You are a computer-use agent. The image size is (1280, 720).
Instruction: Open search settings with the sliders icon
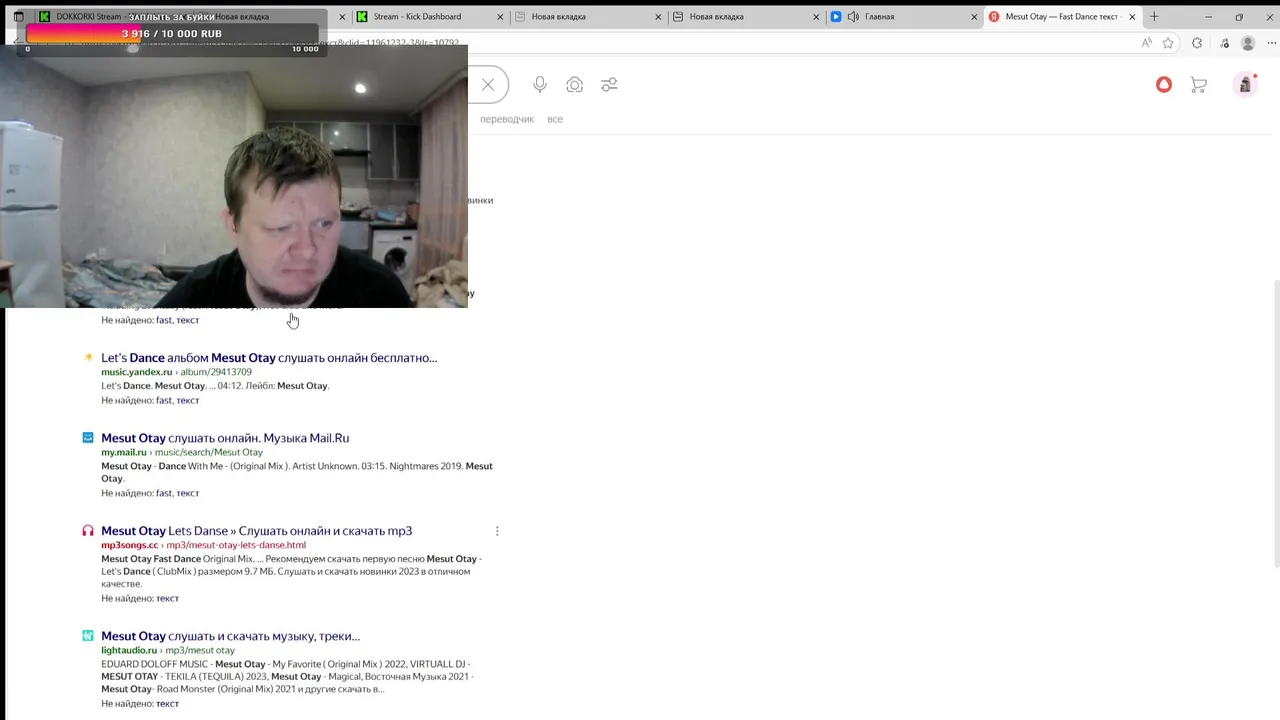609,85
